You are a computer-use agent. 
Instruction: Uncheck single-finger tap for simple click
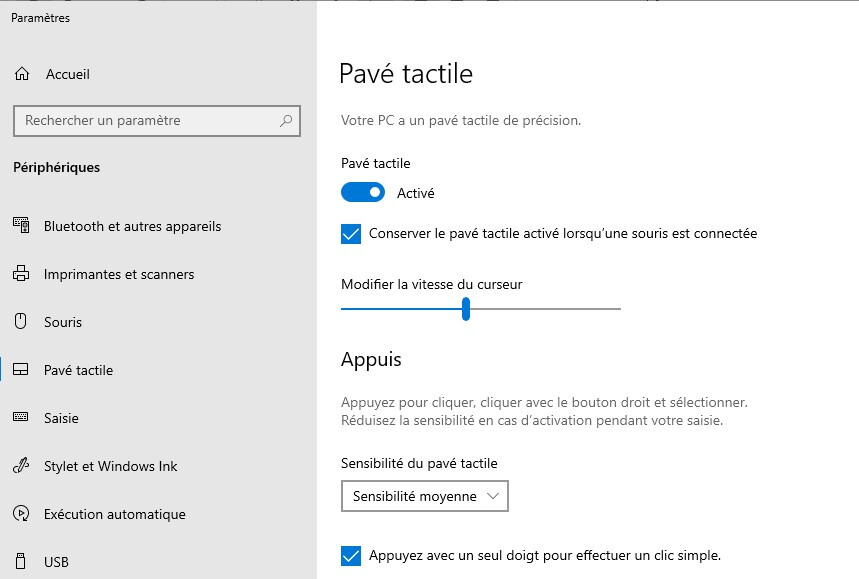tap(351, 556)
